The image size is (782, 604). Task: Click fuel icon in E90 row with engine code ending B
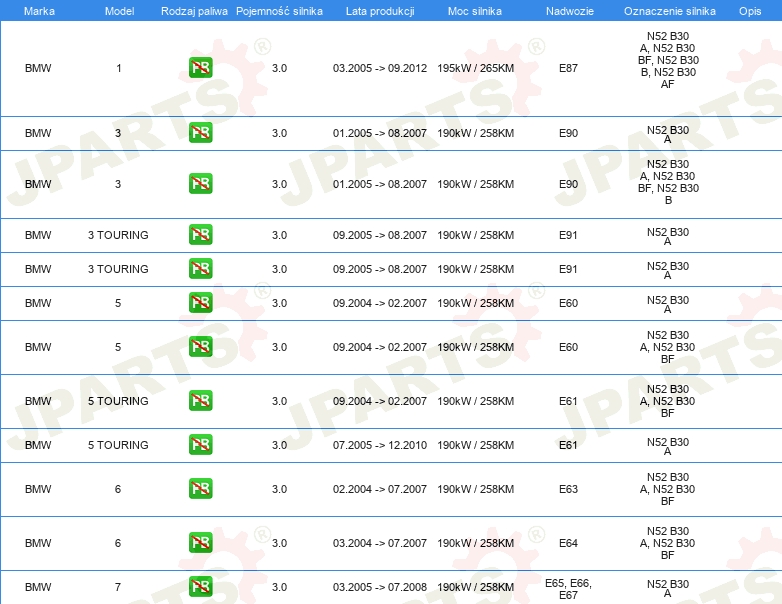[200, 184]
